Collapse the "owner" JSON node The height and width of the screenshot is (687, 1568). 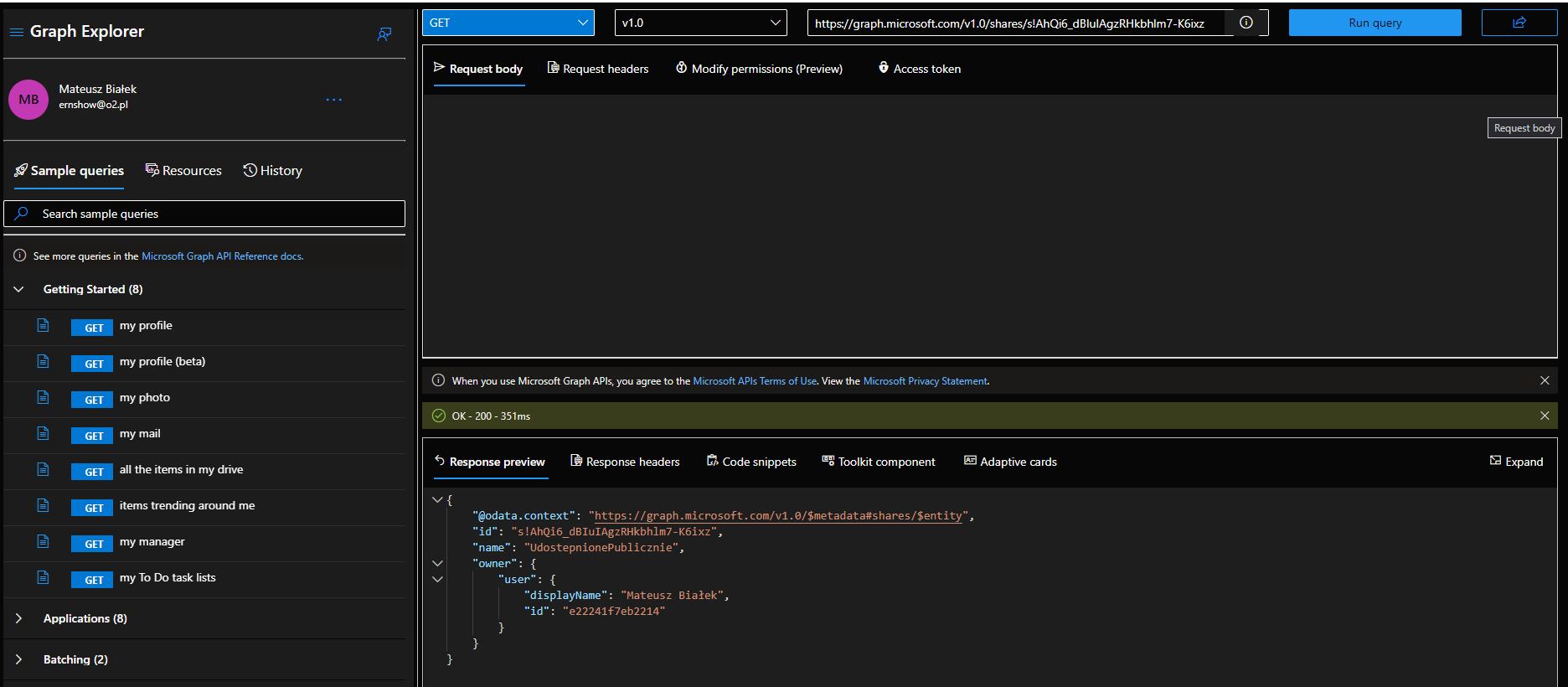(437, 563)
